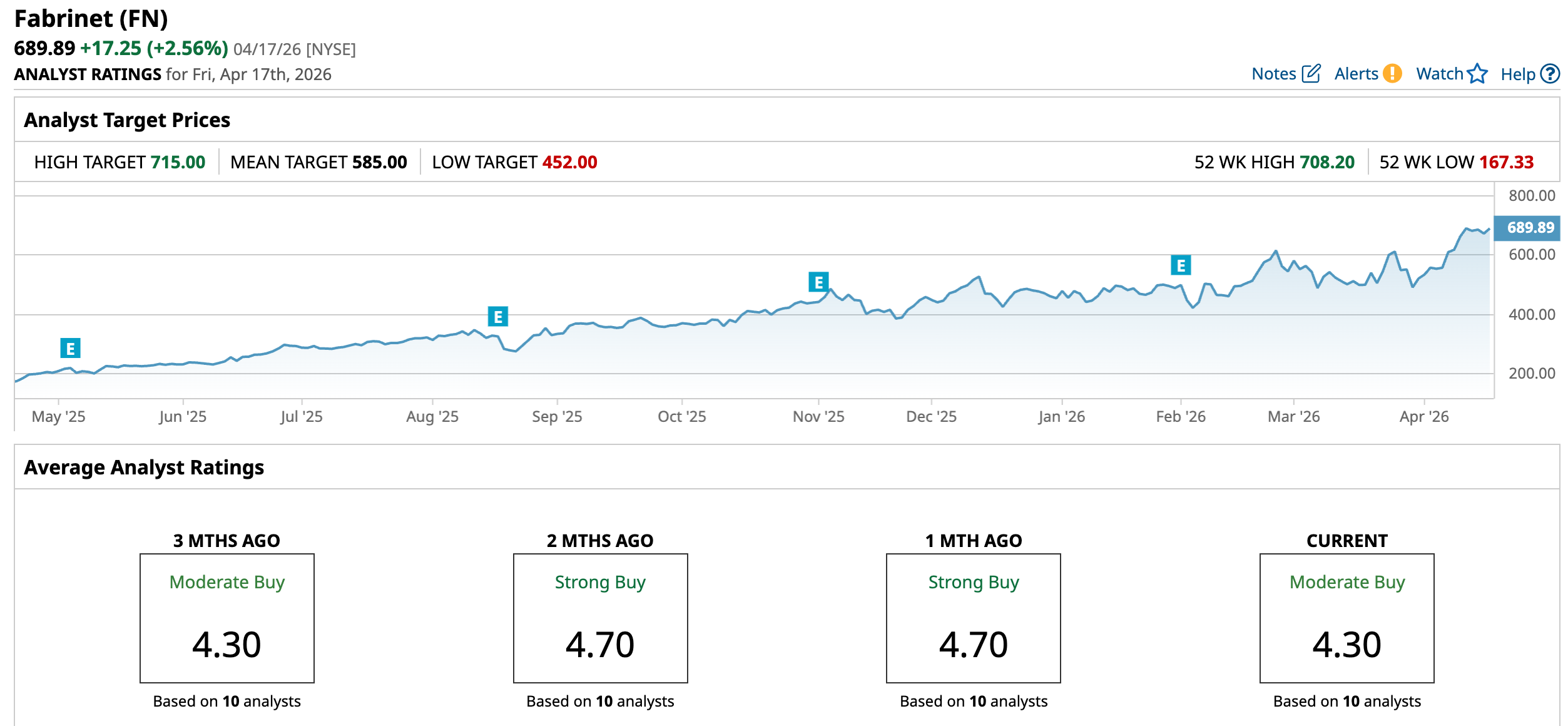Click the orange exclamation Alerts icon
Screen dimensions: 1568x726
tap(1392, 74)
